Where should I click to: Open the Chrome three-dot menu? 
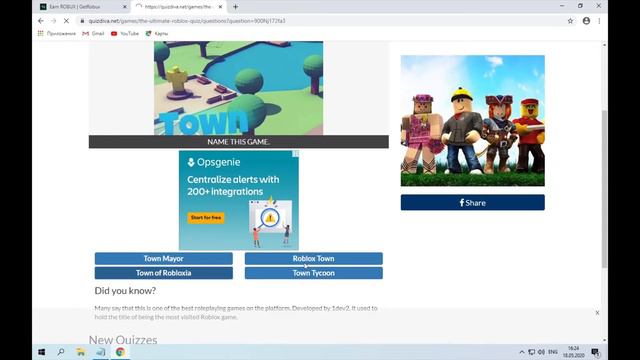coord(599,21)
